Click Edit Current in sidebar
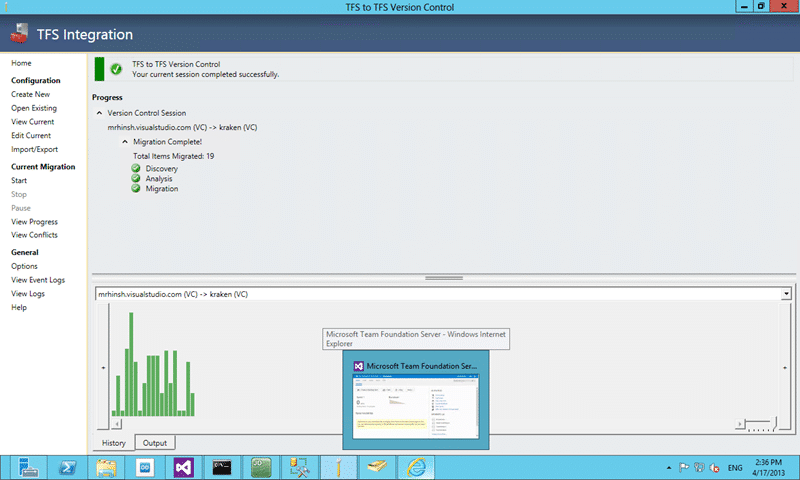 click(31, 135)
